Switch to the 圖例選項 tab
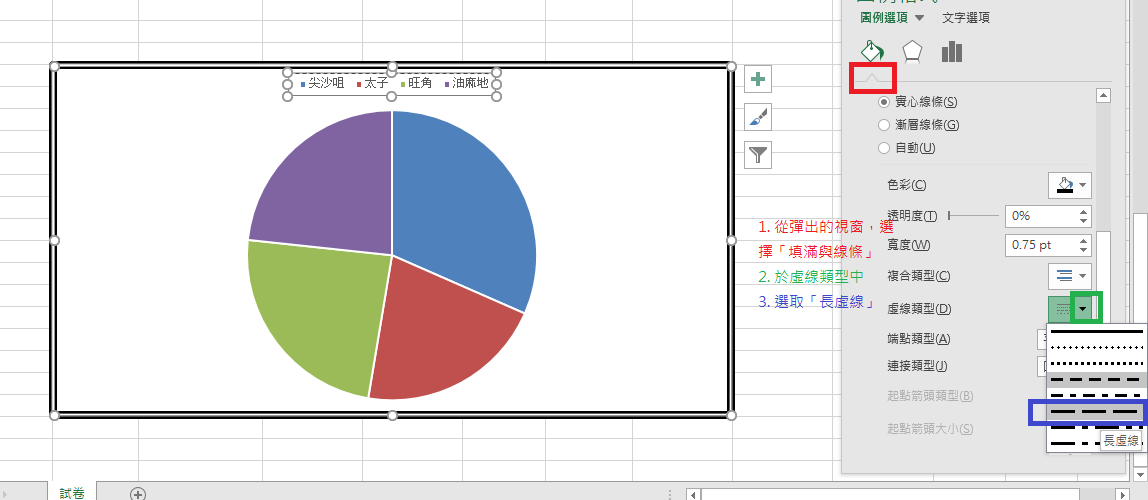1148x500 pixels. pyautogui.click(x=885, y=18)
